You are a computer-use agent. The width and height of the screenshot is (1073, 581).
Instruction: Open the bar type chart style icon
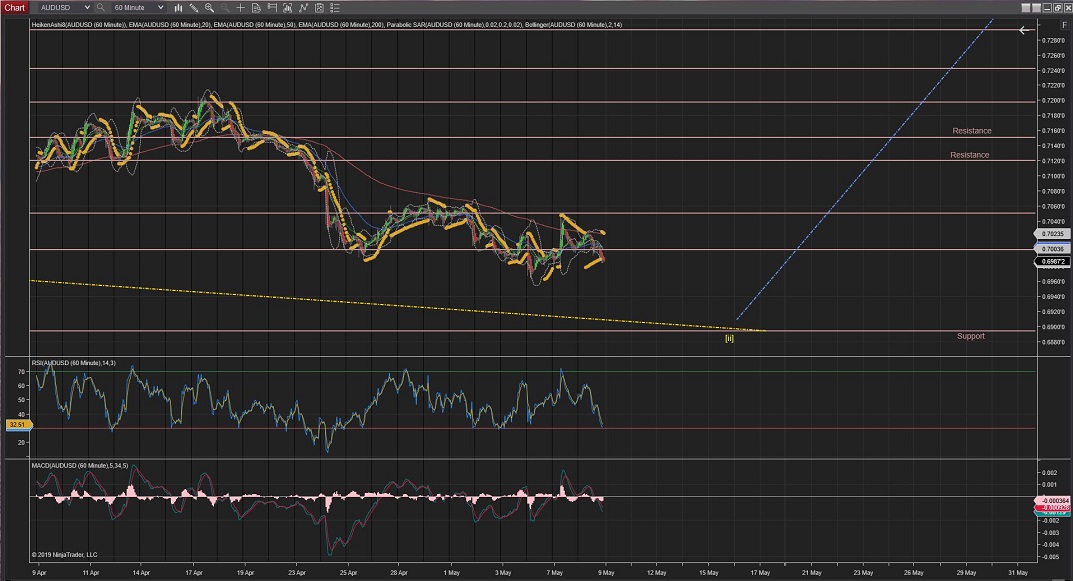pos(176,7)
